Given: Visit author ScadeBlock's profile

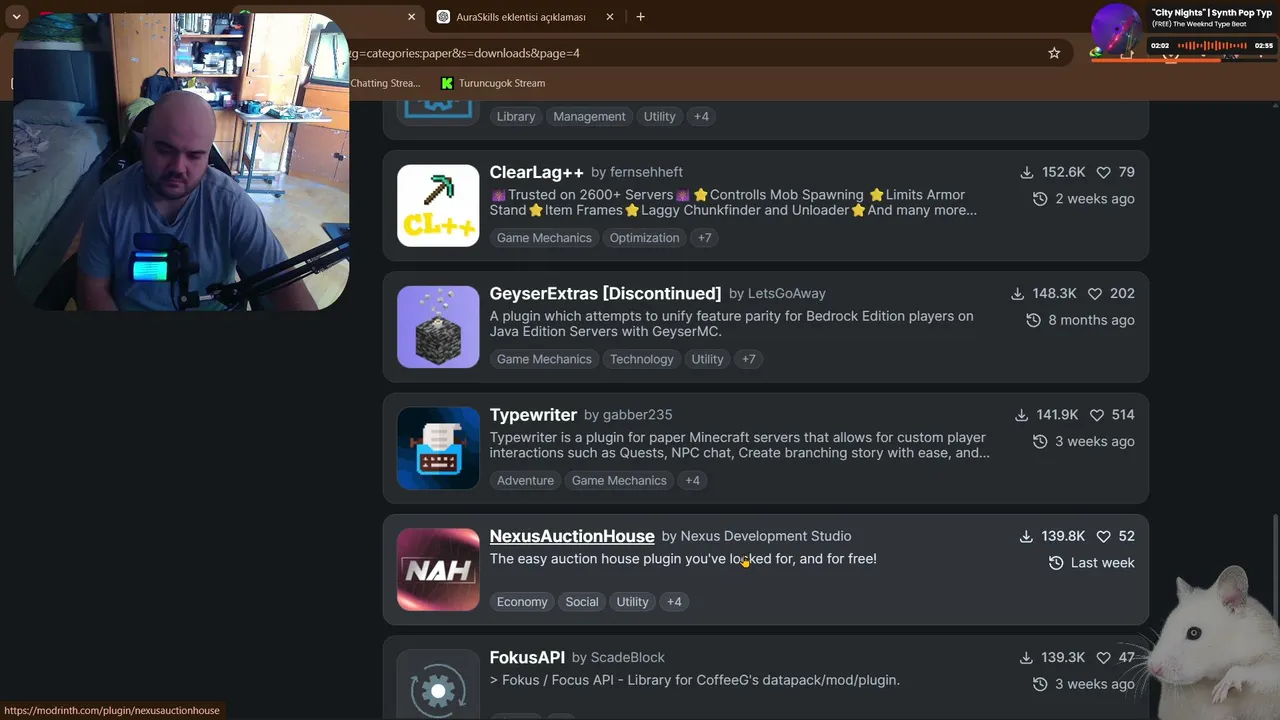Looking at the screenshot, I should (628, 658).
